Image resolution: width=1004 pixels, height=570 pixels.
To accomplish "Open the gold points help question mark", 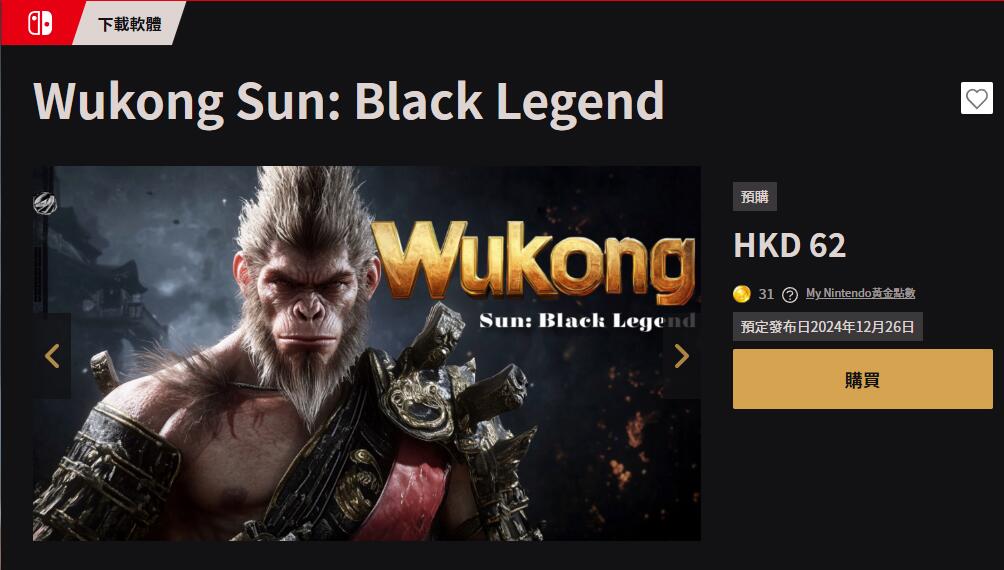I will 790,295.
